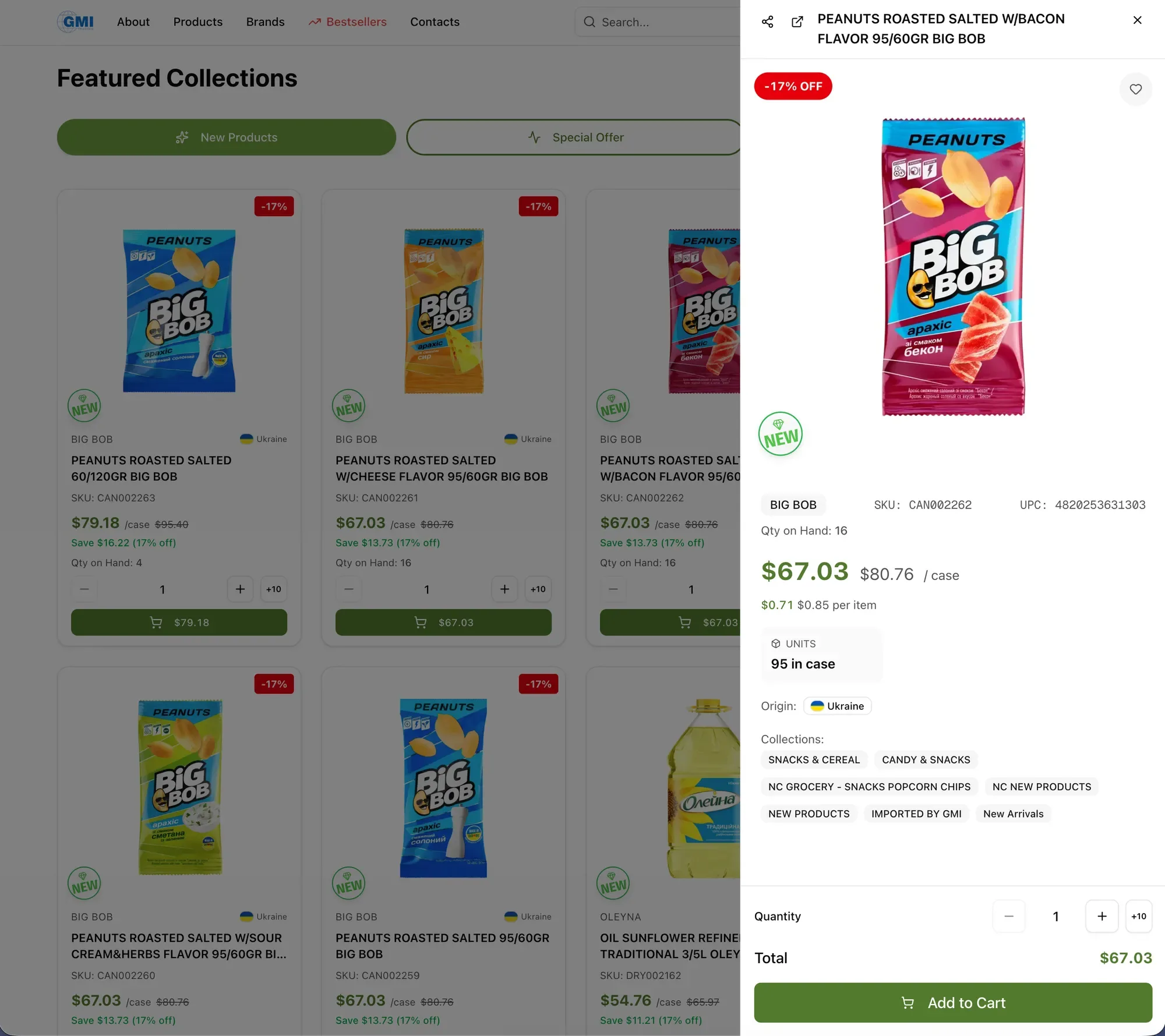Click the BIG BOB brand chip
The width and height of the screenshot is (1165, 1036).
(x=792, y=504)
